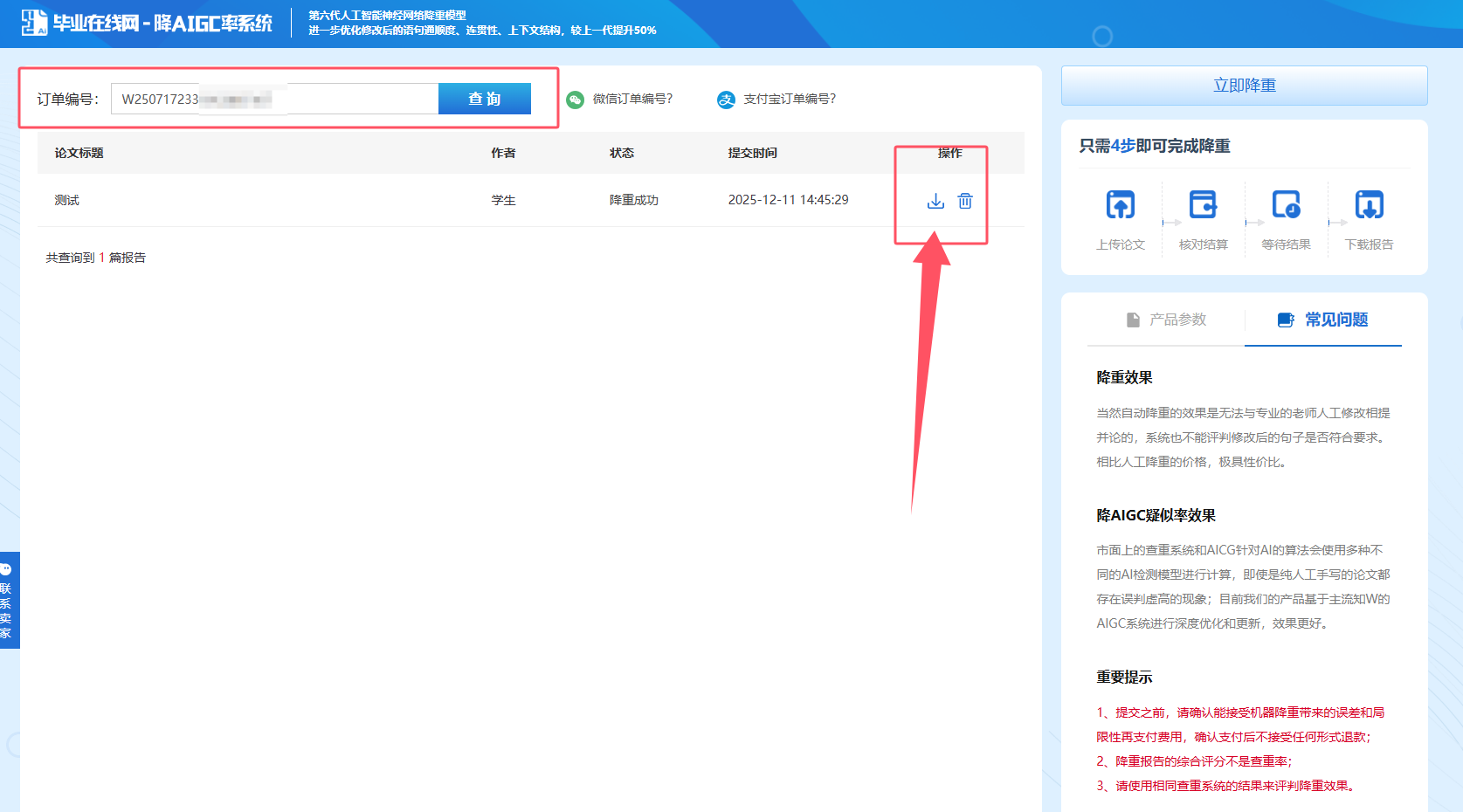The width and height of the screenshot is (1463, 812).
Task: Click the blue Alipay icon
Action: tap(726, 100)
